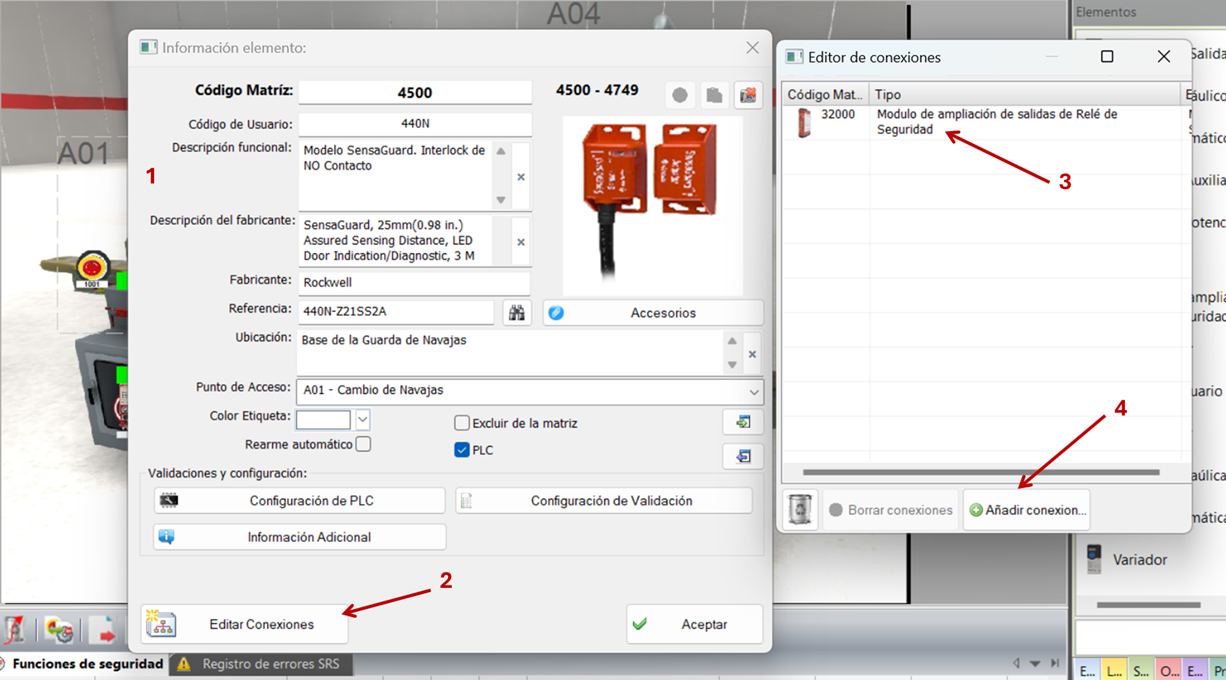Click the binoculars search icon next to Referencia
1226x680 pixels.
coord(516,313)
